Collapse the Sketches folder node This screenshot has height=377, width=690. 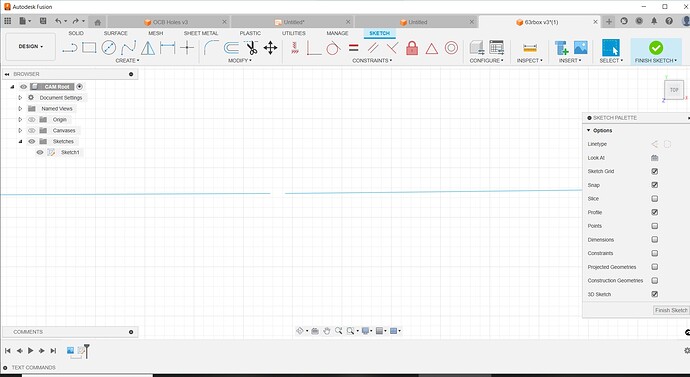point(20,141)
